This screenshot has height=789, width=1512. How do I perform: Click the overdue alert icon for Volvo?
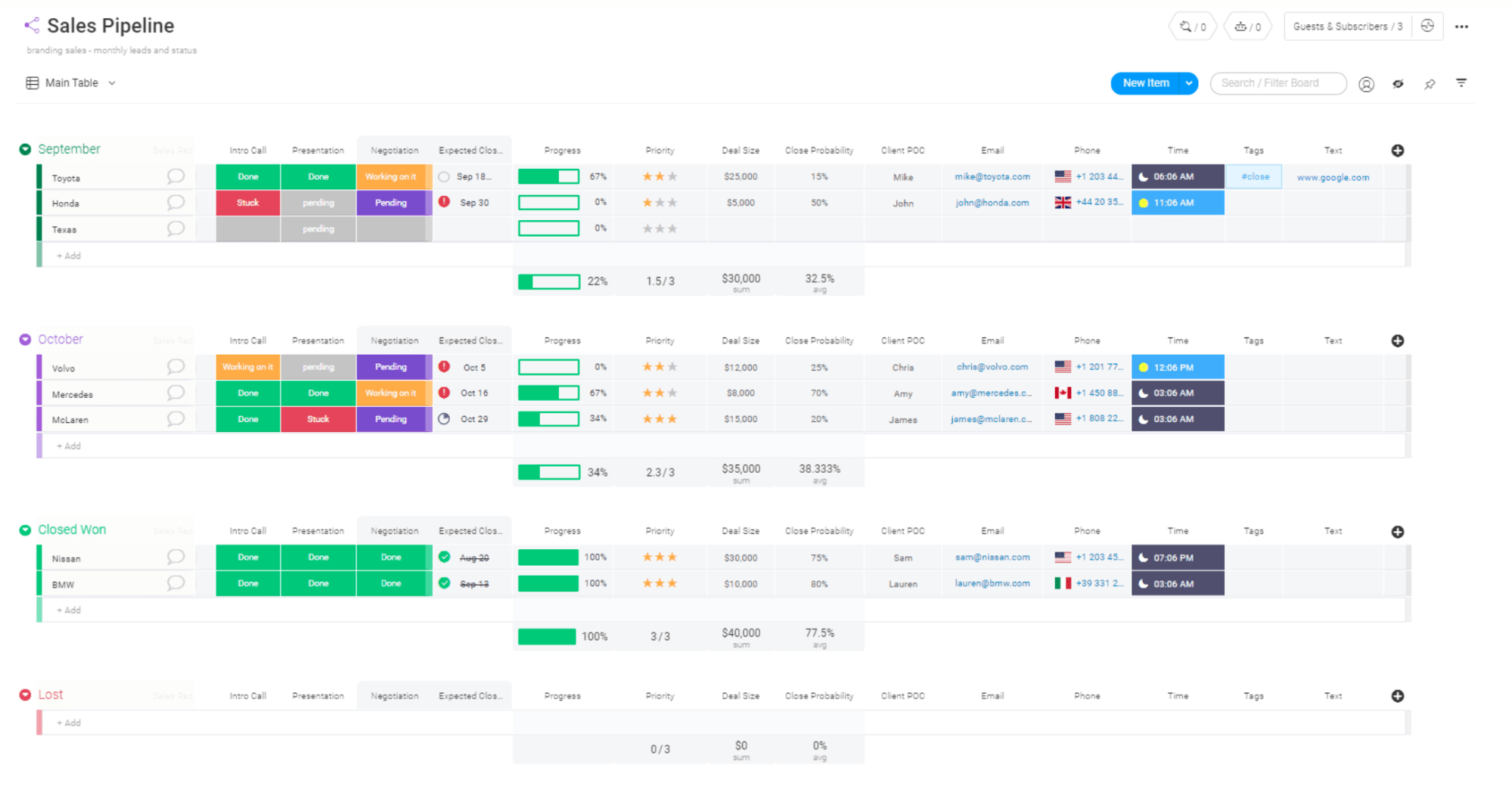tap(445, 367)
